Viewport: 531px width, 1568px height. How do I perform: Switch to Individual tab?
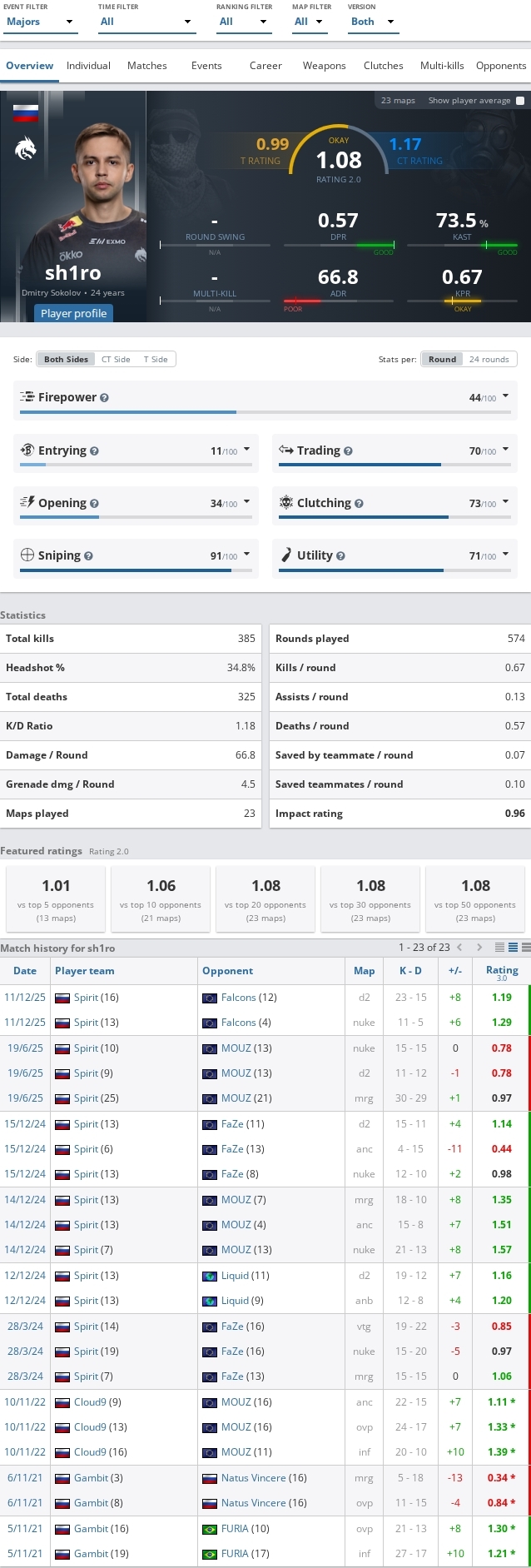[x=88, y=66]
